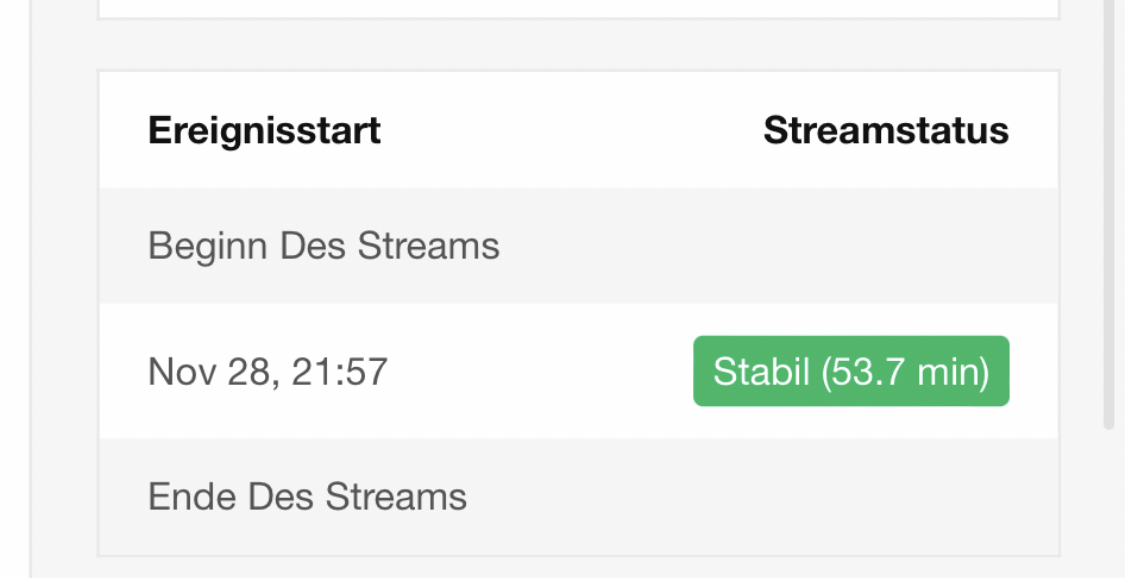Screen dimensions: 1125x578
Task: Click the gray area below the stream table
Action: [x=578, y=568]
